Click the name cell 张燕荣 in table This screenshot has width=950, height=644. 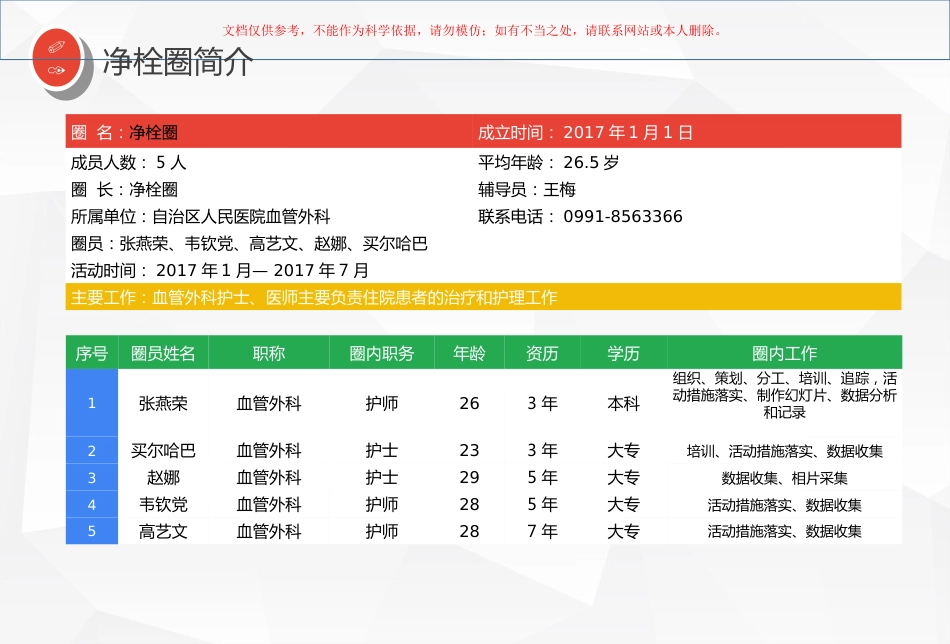pyautogui.click(x=163, y=403)
